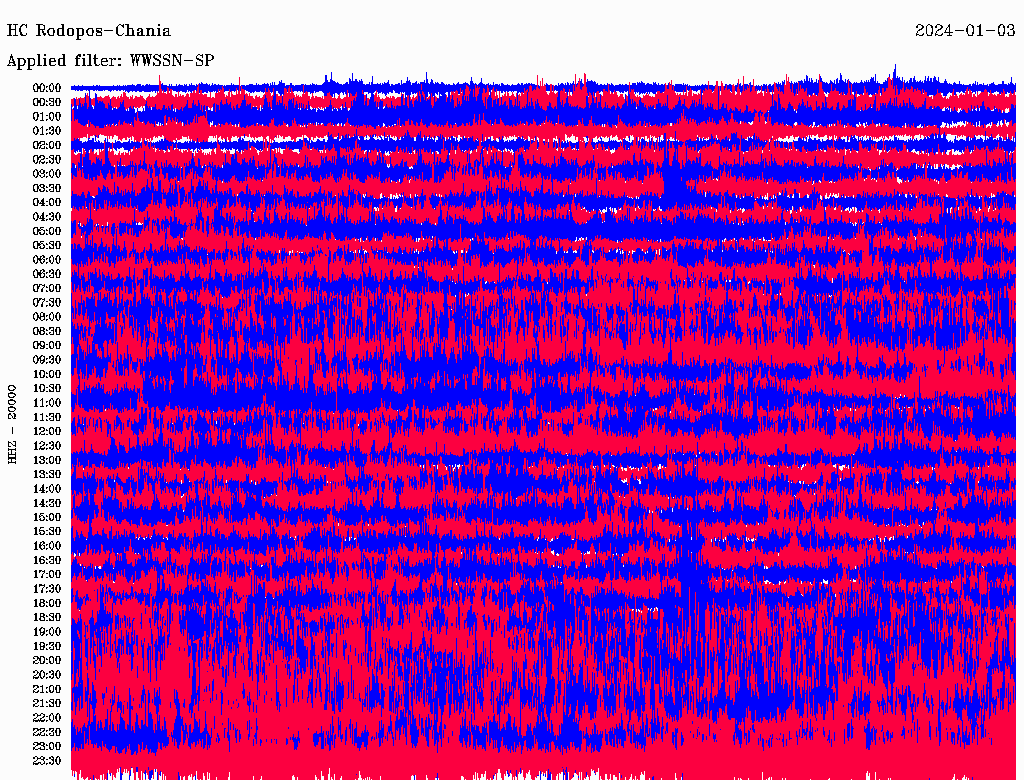Select the 16:30 time label
The image size is (1024, 780).
click(47, 561)
